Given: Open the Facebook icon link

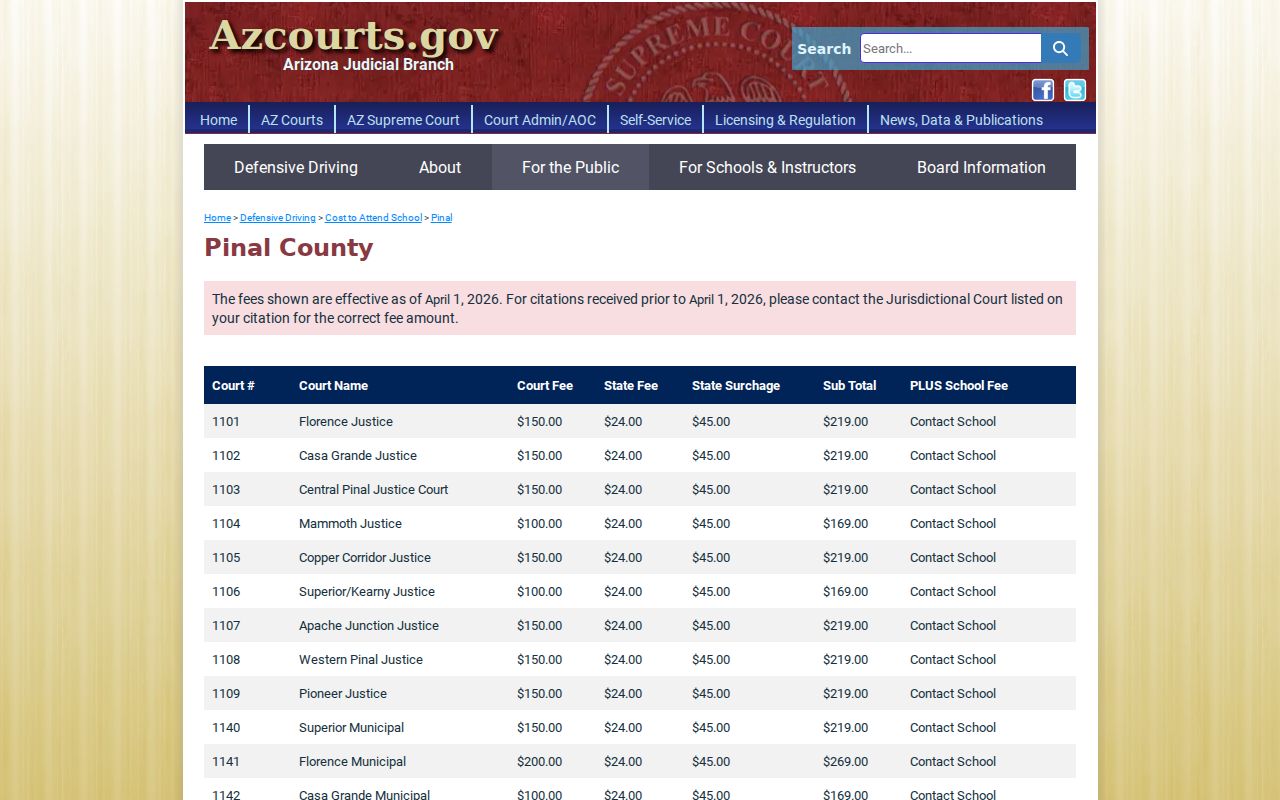Looking at the screenshot, I should (1043, 90).
